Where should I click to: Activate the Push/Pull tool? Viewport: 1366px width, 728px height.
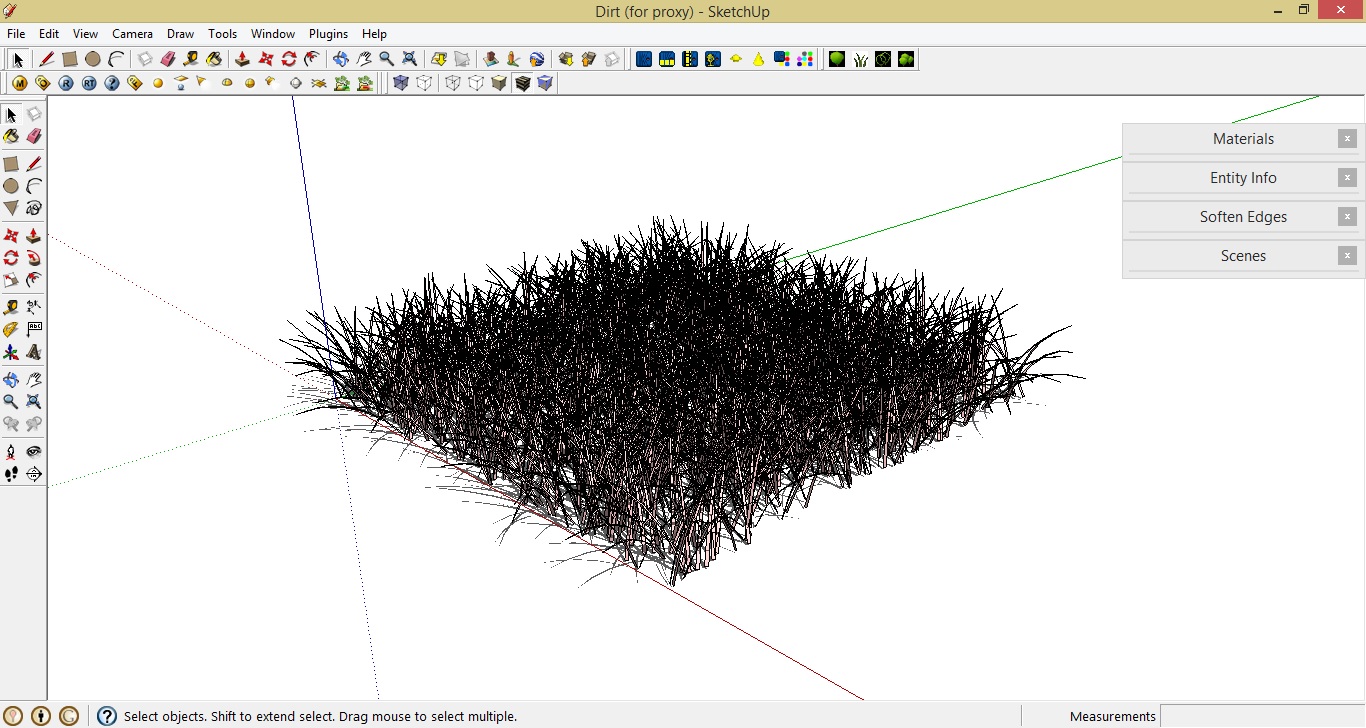pyautogui.click(x=34, y=235)
